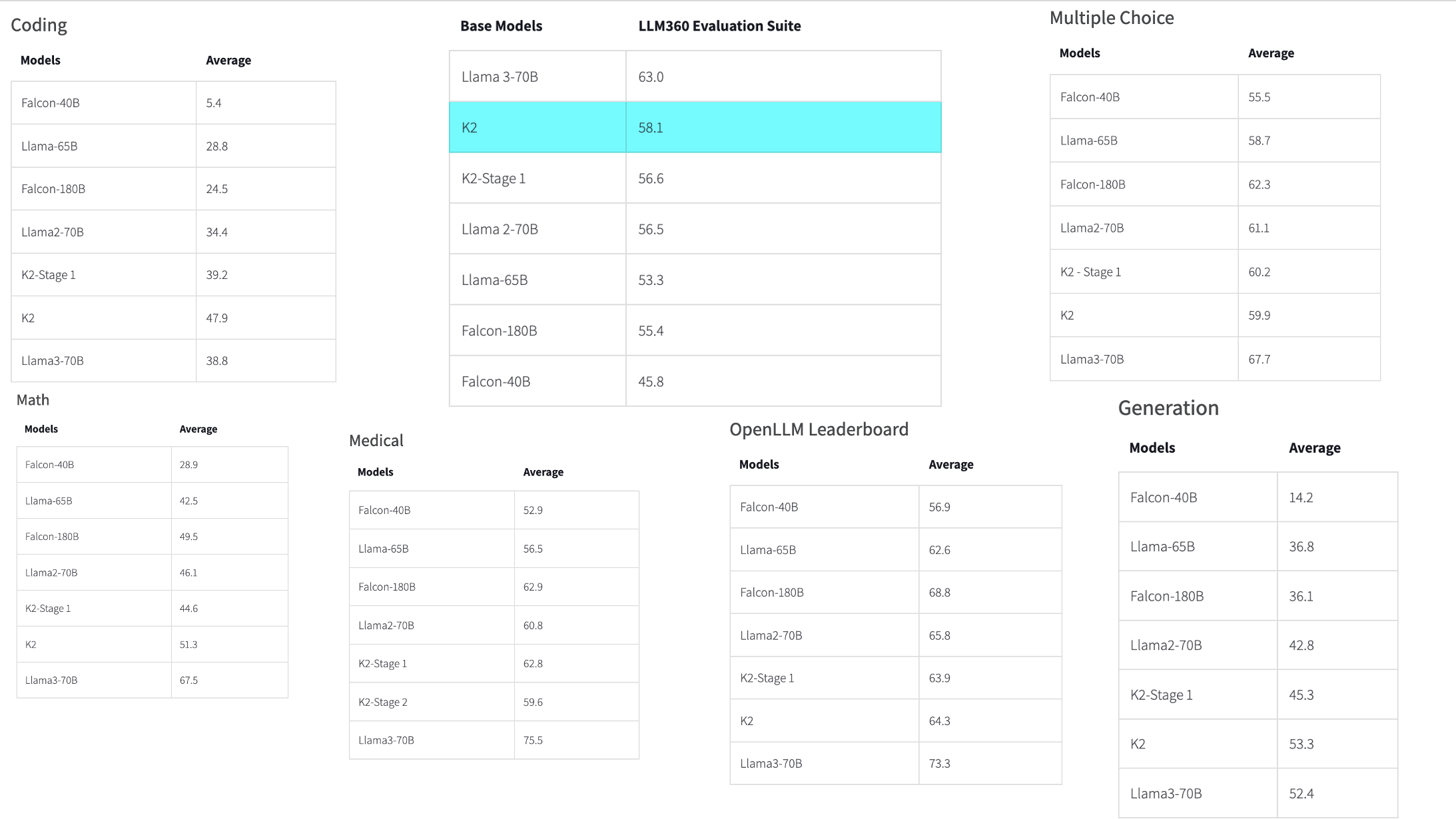
Task: Click Models header in Coding table
Action: point(41,60)
